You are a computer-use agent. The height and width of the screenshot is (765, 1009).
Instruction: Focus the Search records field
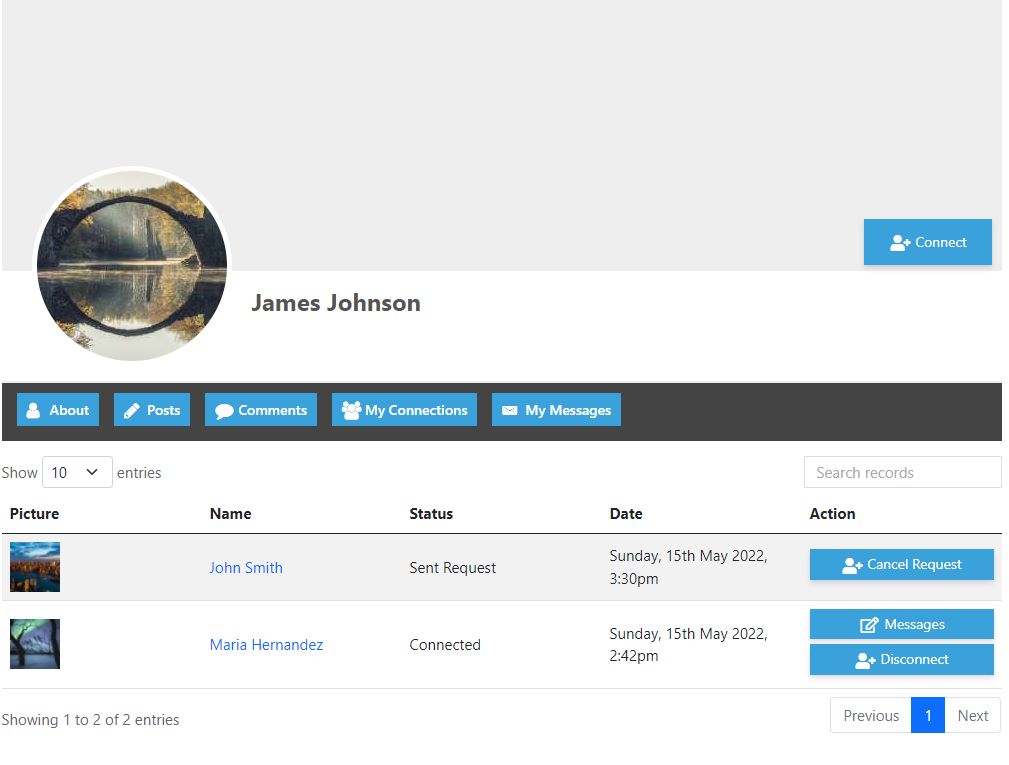(x=902, y=472)
